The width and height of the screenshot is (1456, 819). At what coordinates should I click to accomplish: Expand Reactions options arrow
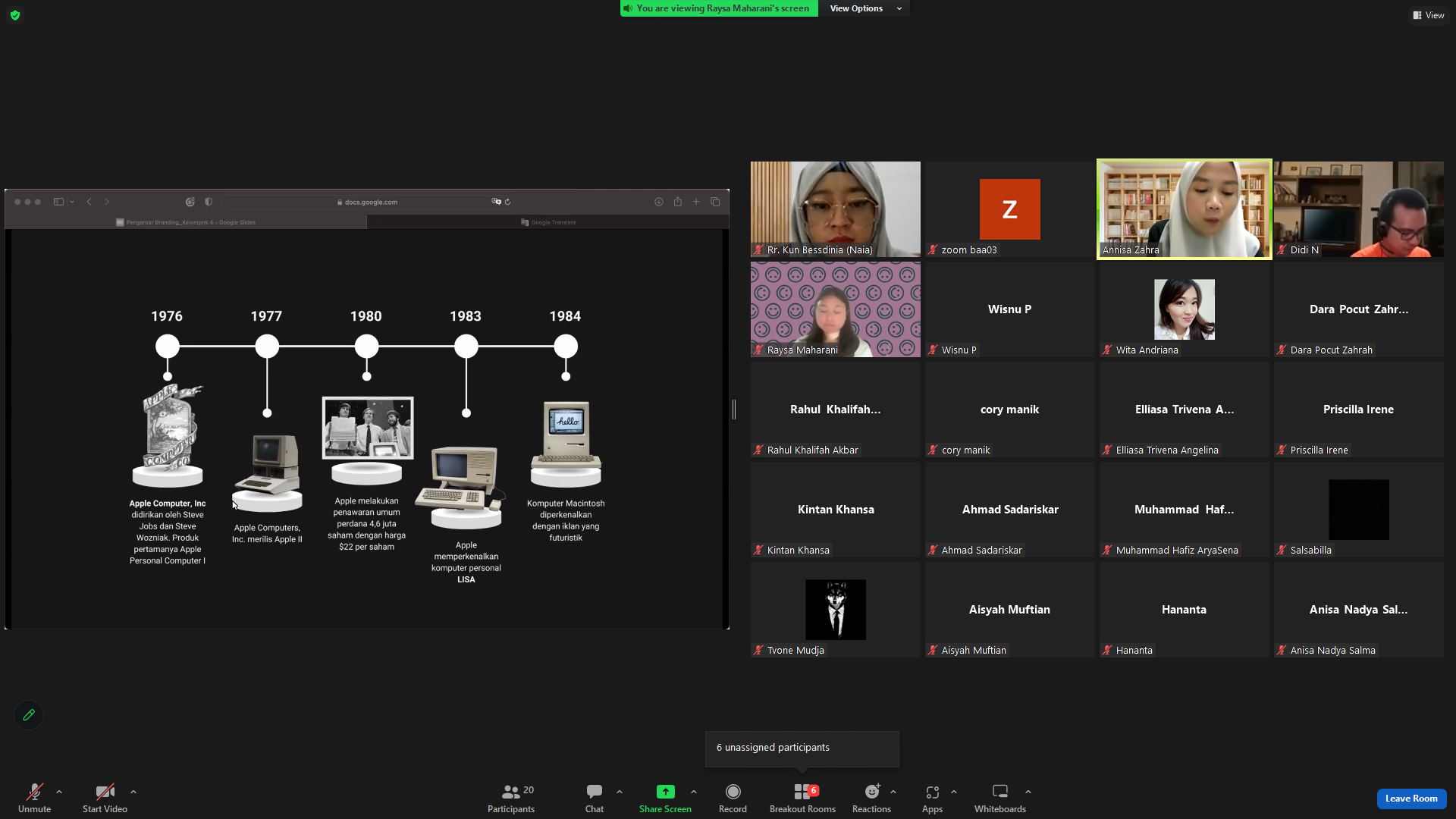click(893, 792)
